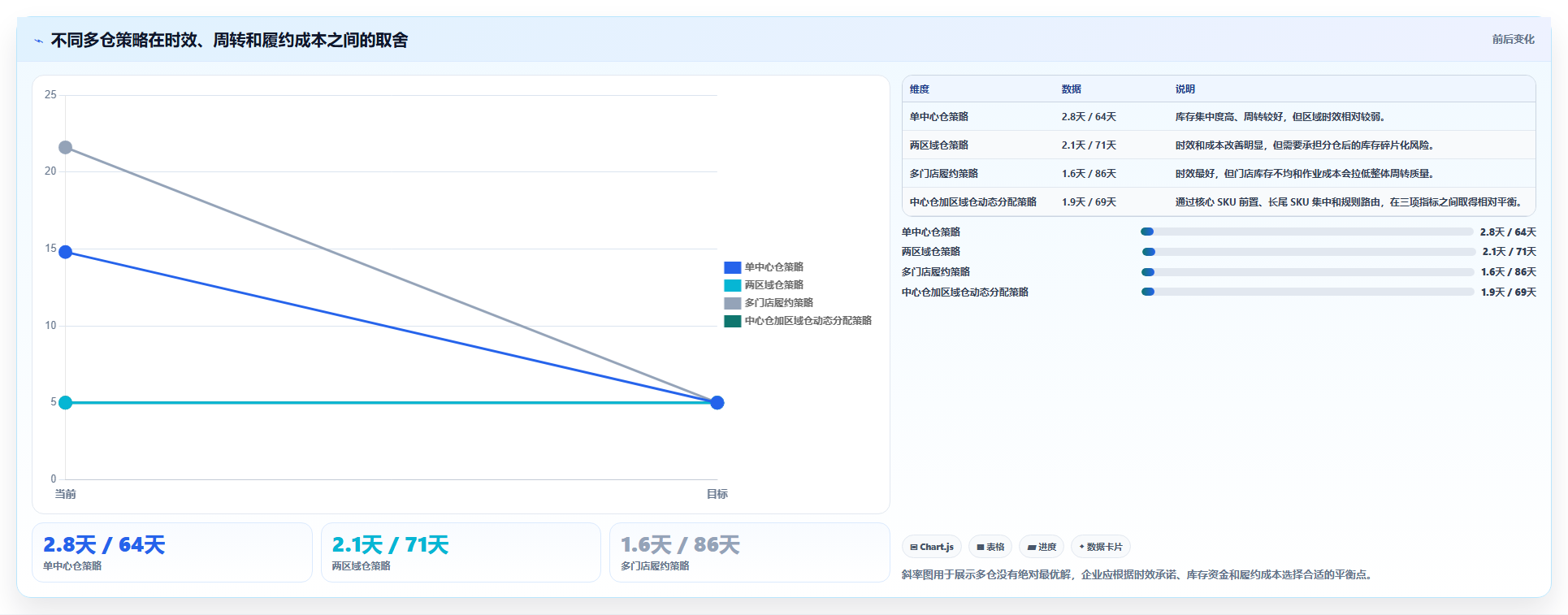Click description starting 库存集中度高

[1281, 117]
